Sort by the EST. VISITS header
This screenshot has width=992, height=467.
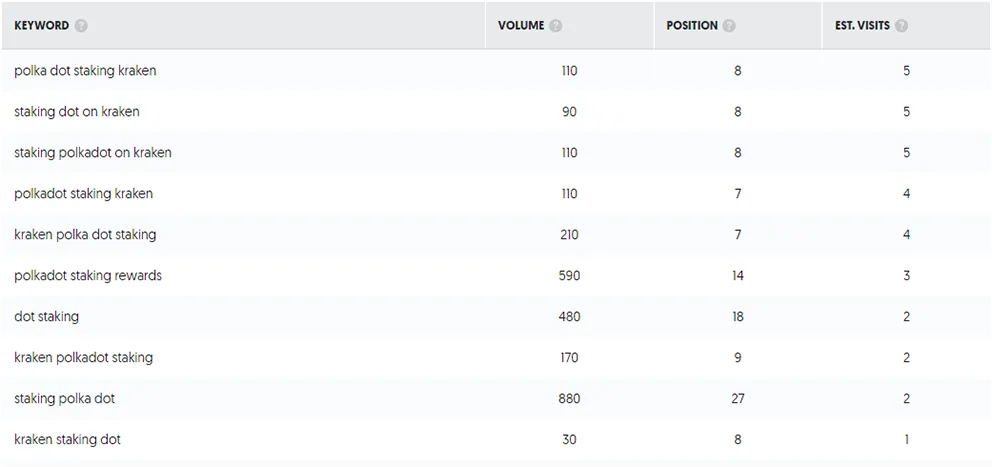[x=863, y=26]
